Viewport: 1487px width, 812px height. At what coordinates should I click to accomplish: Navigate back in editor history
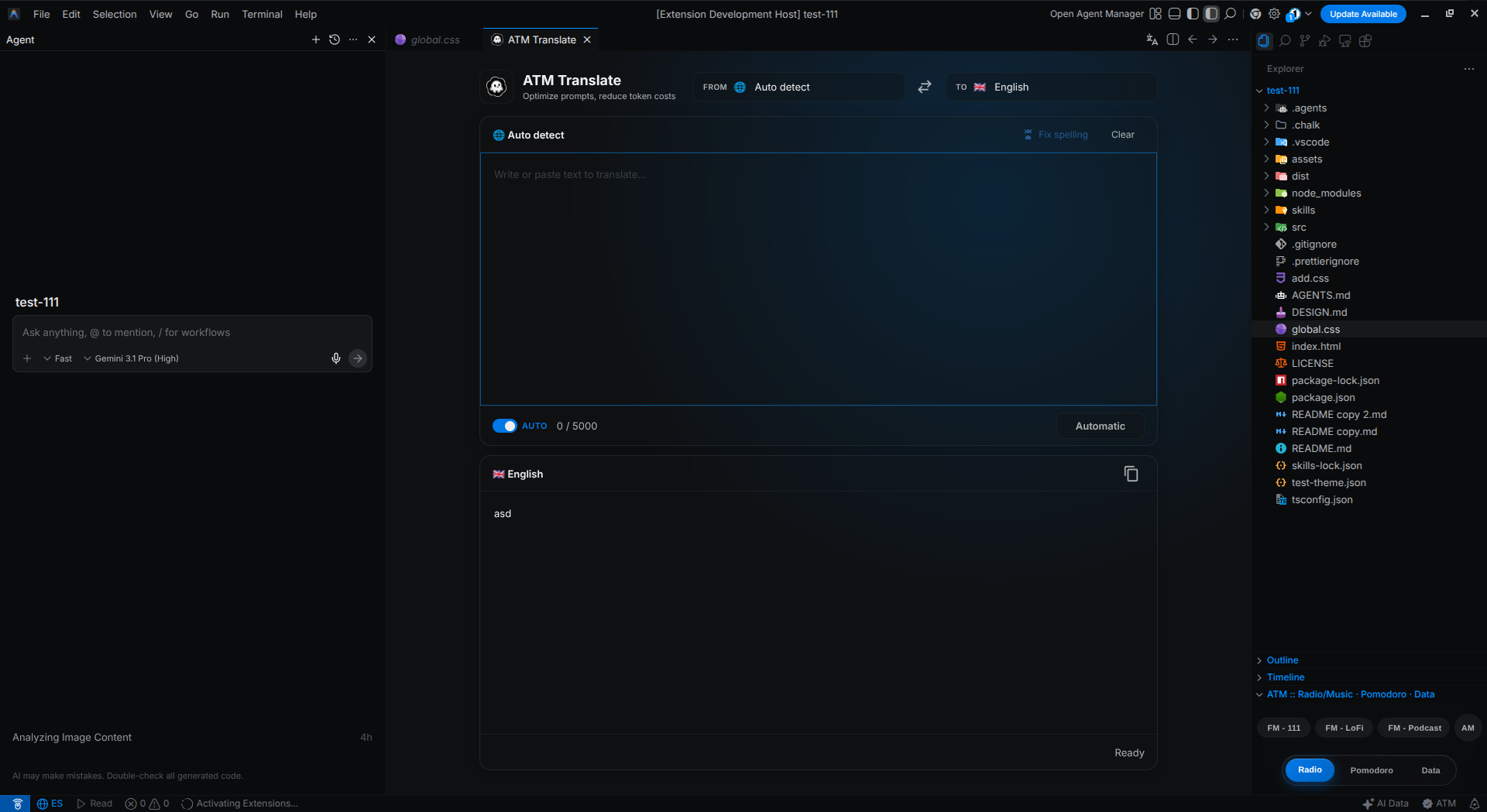(x=1193, y=39)
